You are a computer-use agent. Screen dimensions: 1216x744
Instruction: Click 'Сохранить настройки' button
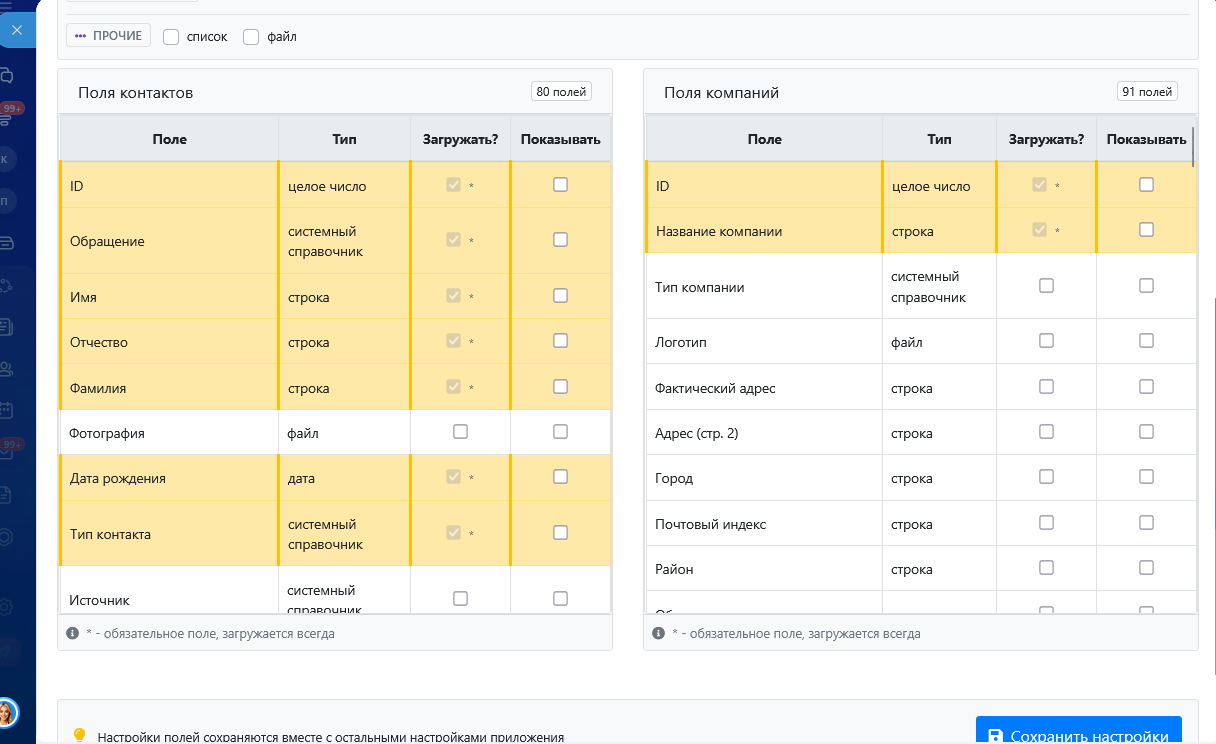click(x=1079, y=735)
